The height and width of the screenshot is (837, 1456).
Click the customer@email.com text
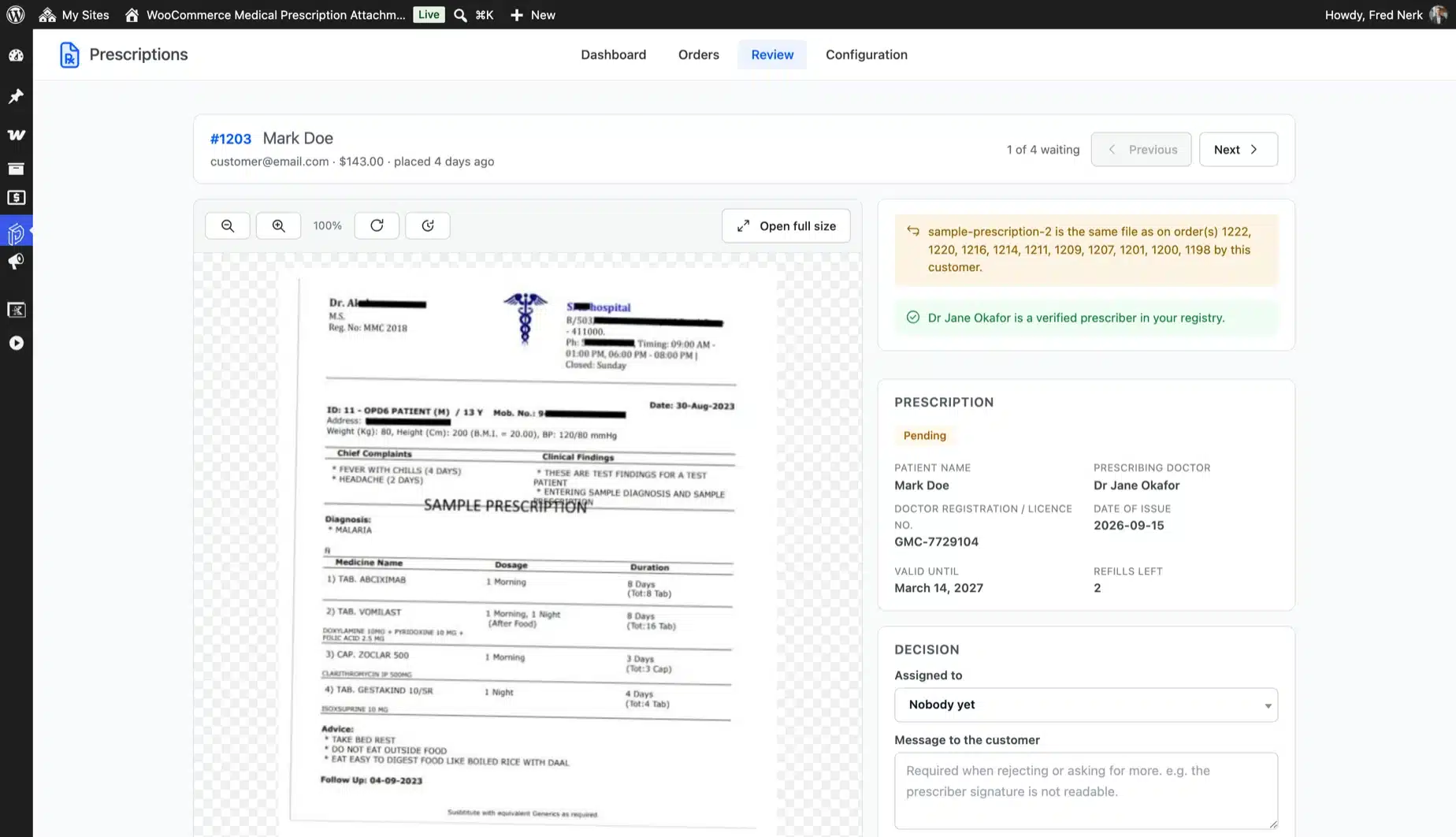point(269,161)
